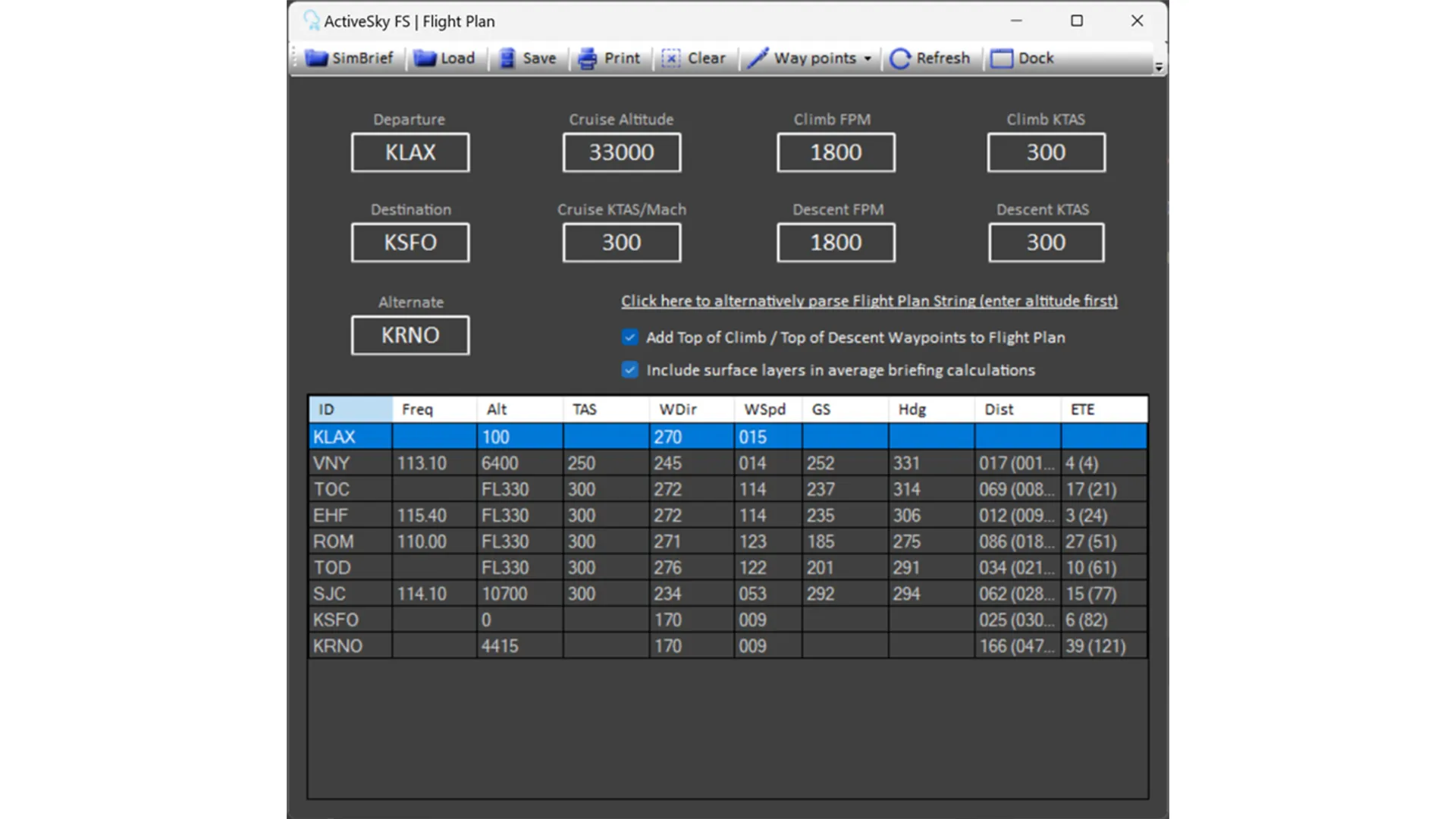Minimize the Flight Plan window
1456x819 pixels.
coord(1016,20)
